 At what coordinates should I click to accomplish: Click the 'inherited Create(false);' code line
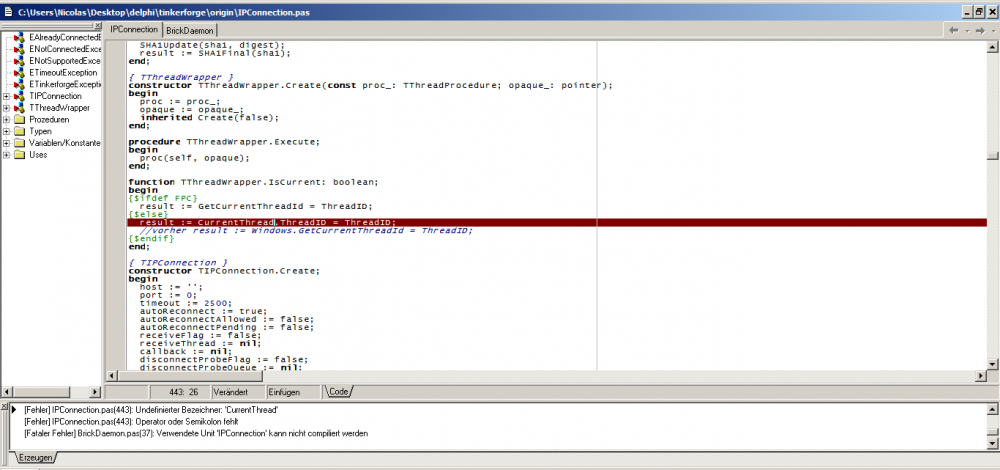(x=209, y=117)
